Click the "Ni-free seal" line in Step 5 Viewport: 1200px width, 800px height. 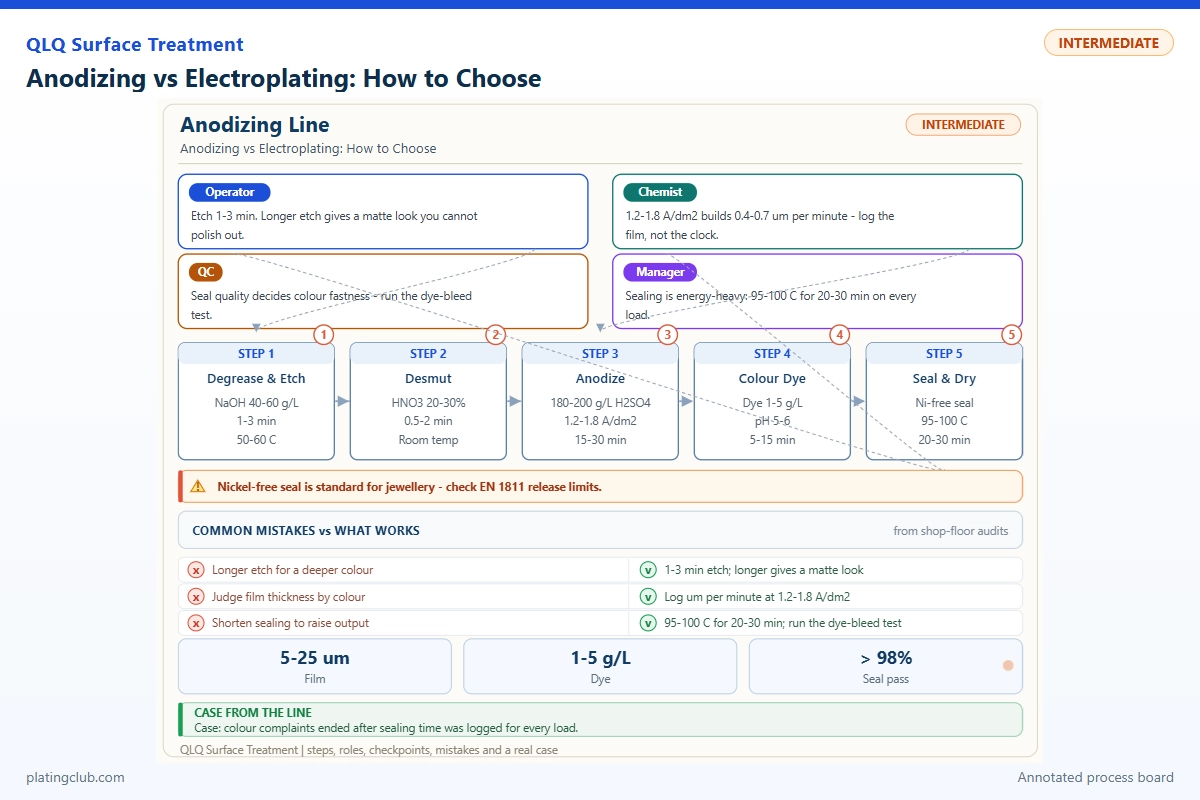944,403
